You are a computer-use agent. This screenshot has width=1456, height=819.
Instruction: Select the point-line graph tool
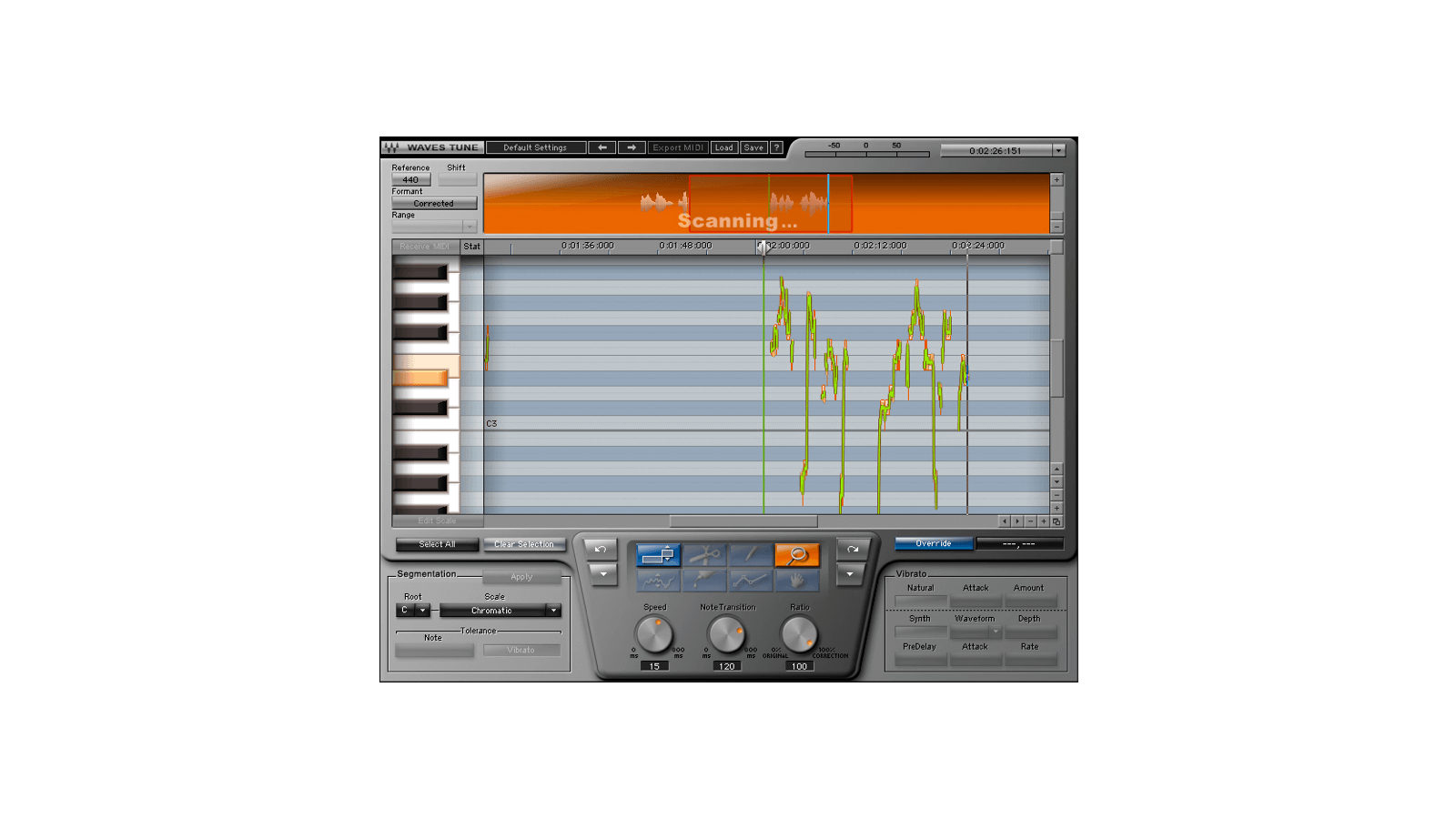[751, 579]
